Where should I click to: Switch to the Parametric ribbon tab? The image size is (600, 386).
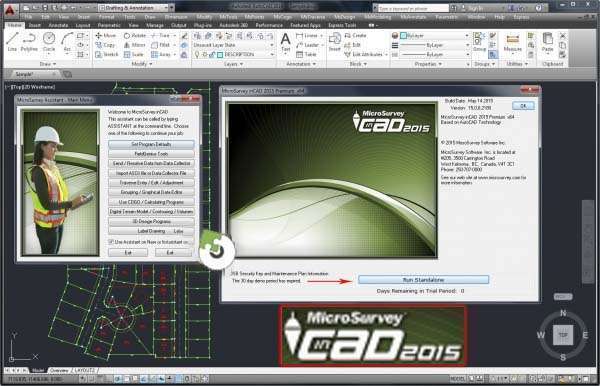[109, 25]
